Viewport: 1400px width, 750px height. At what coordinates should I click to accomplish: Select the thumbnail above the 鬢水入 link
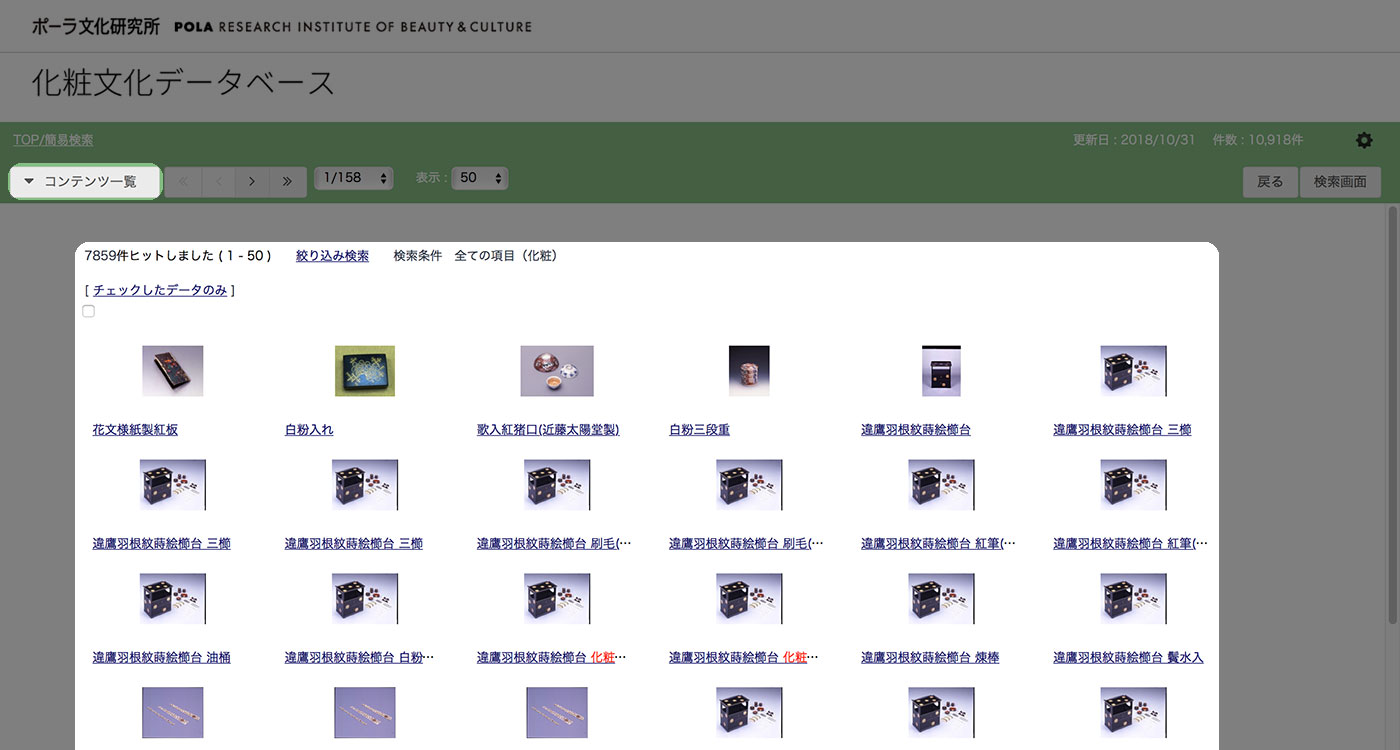coord(1133,599)
